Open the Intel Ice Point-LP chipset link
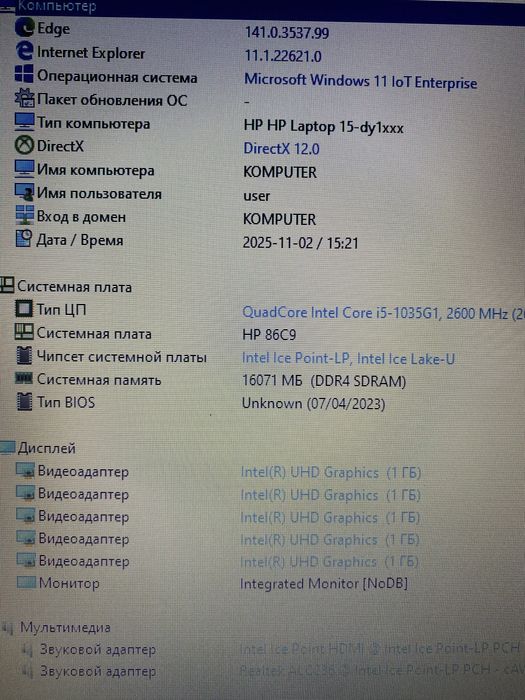Image resolution: width=525 pixels, height=700 pixels. tap(348, 358)
